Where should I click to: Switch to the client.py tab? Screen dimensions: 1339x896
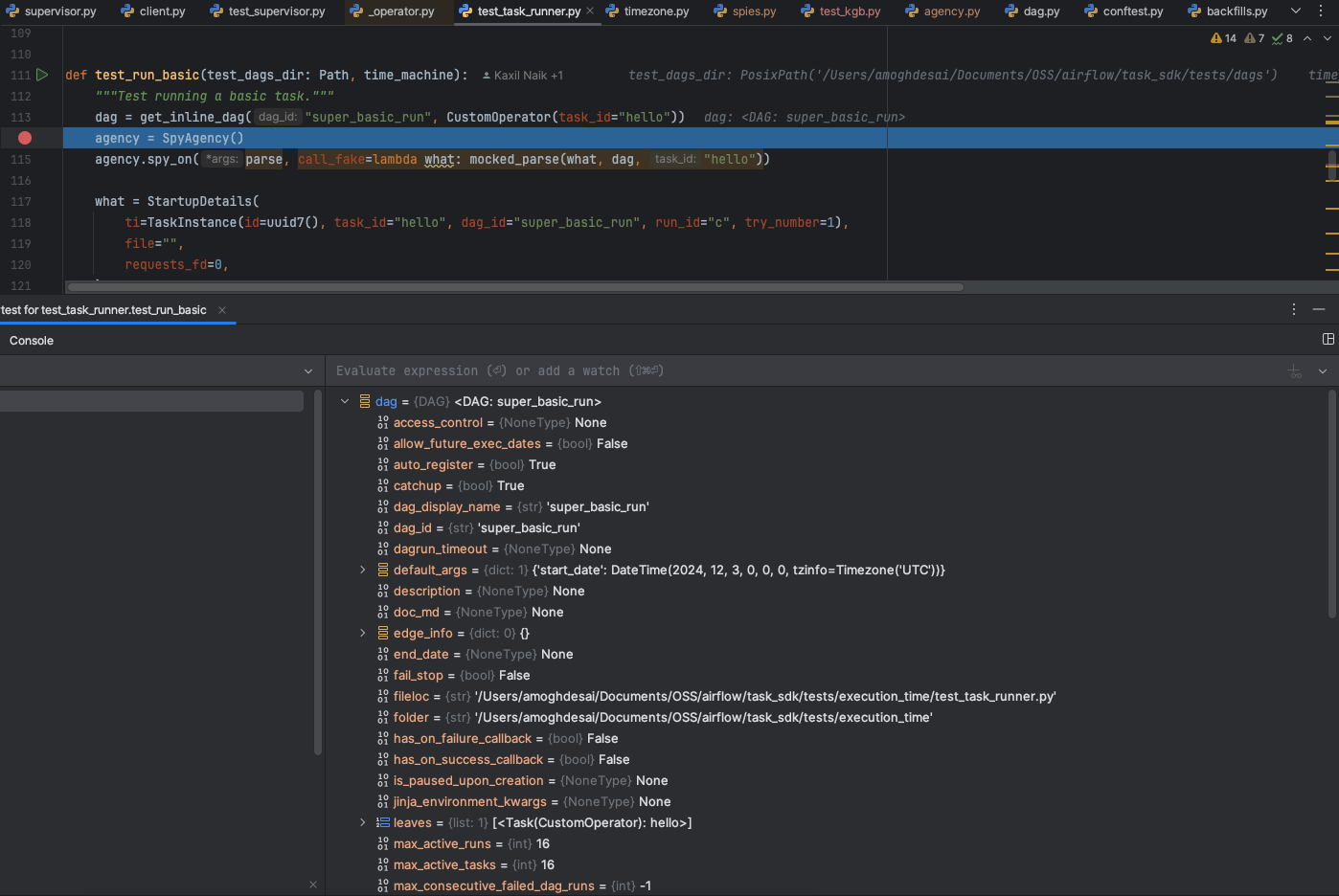point(153,11)
